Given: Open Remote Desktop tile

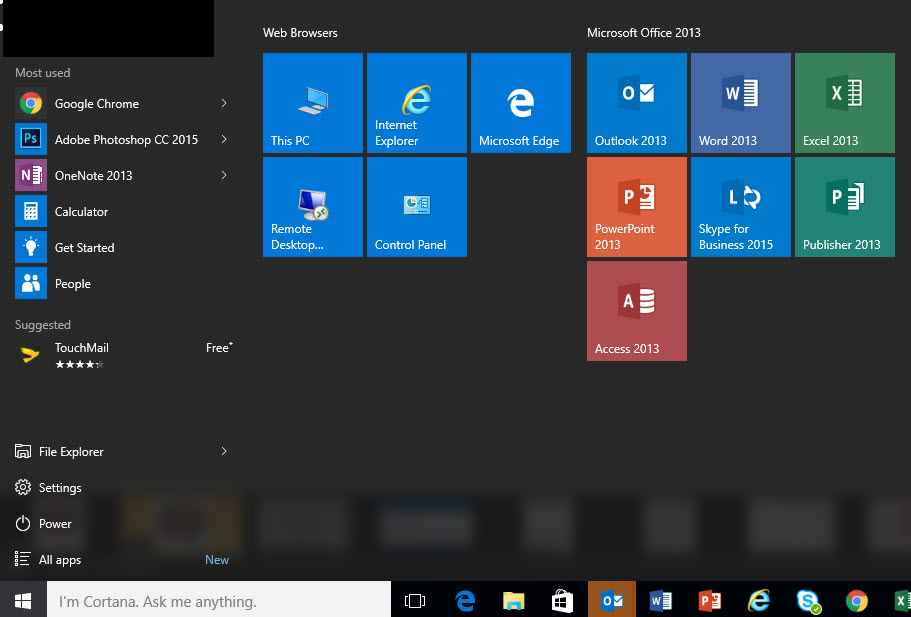Looking at the screenshot, I should (x=313, y=207).
